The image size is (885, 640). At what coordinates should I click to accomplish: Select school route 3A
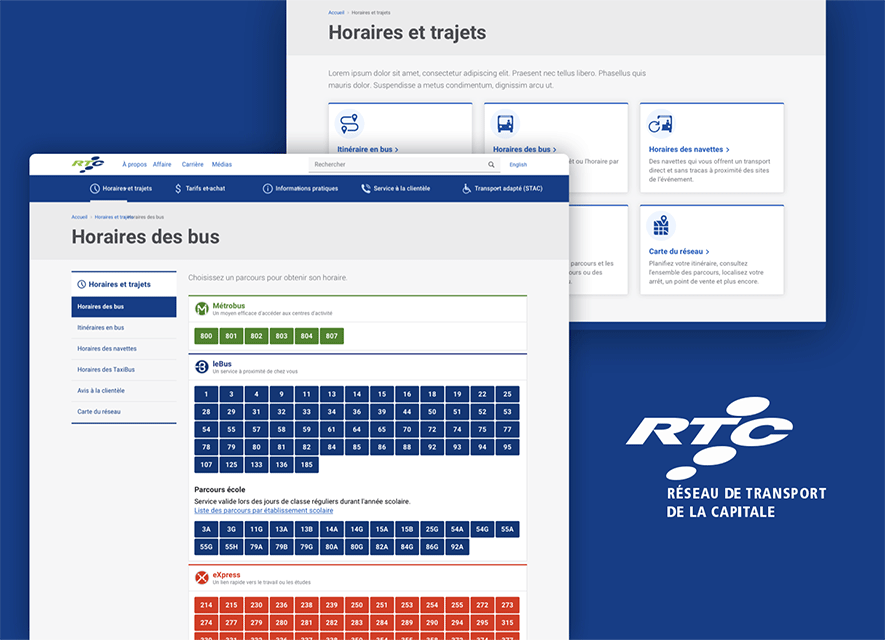coord(206,529)
